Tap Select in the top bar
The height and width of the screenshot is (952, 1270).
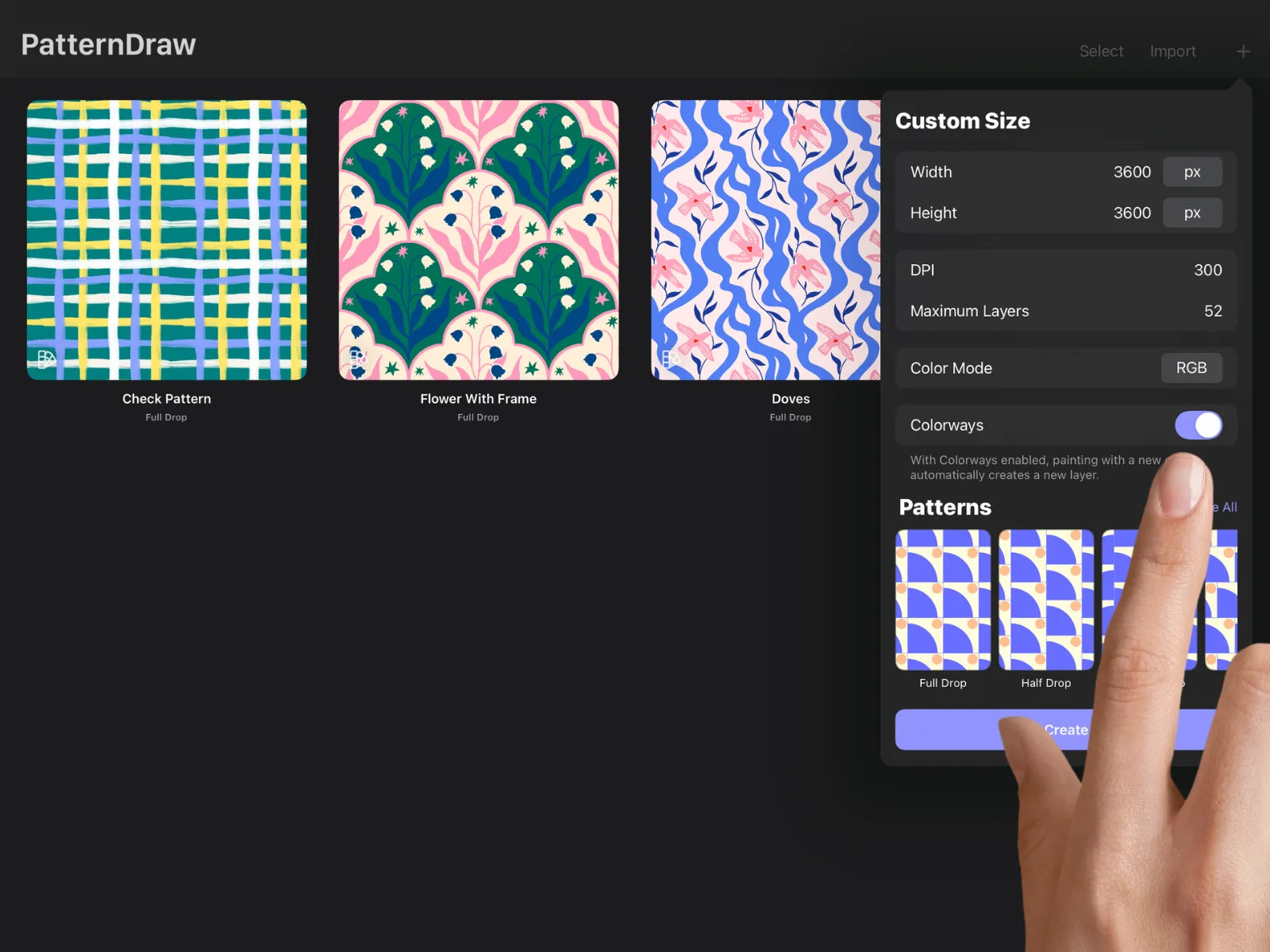pos(1101,52)
